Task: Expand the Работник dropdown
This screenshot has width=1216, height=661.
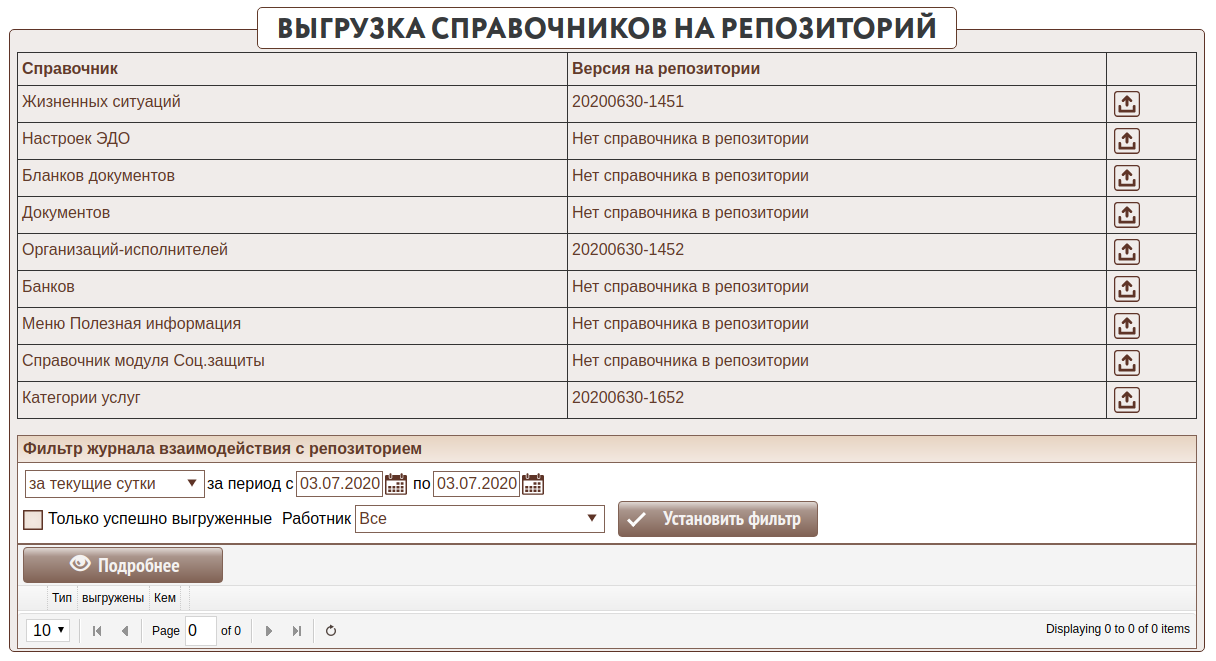Action: [x=480, y=519]
